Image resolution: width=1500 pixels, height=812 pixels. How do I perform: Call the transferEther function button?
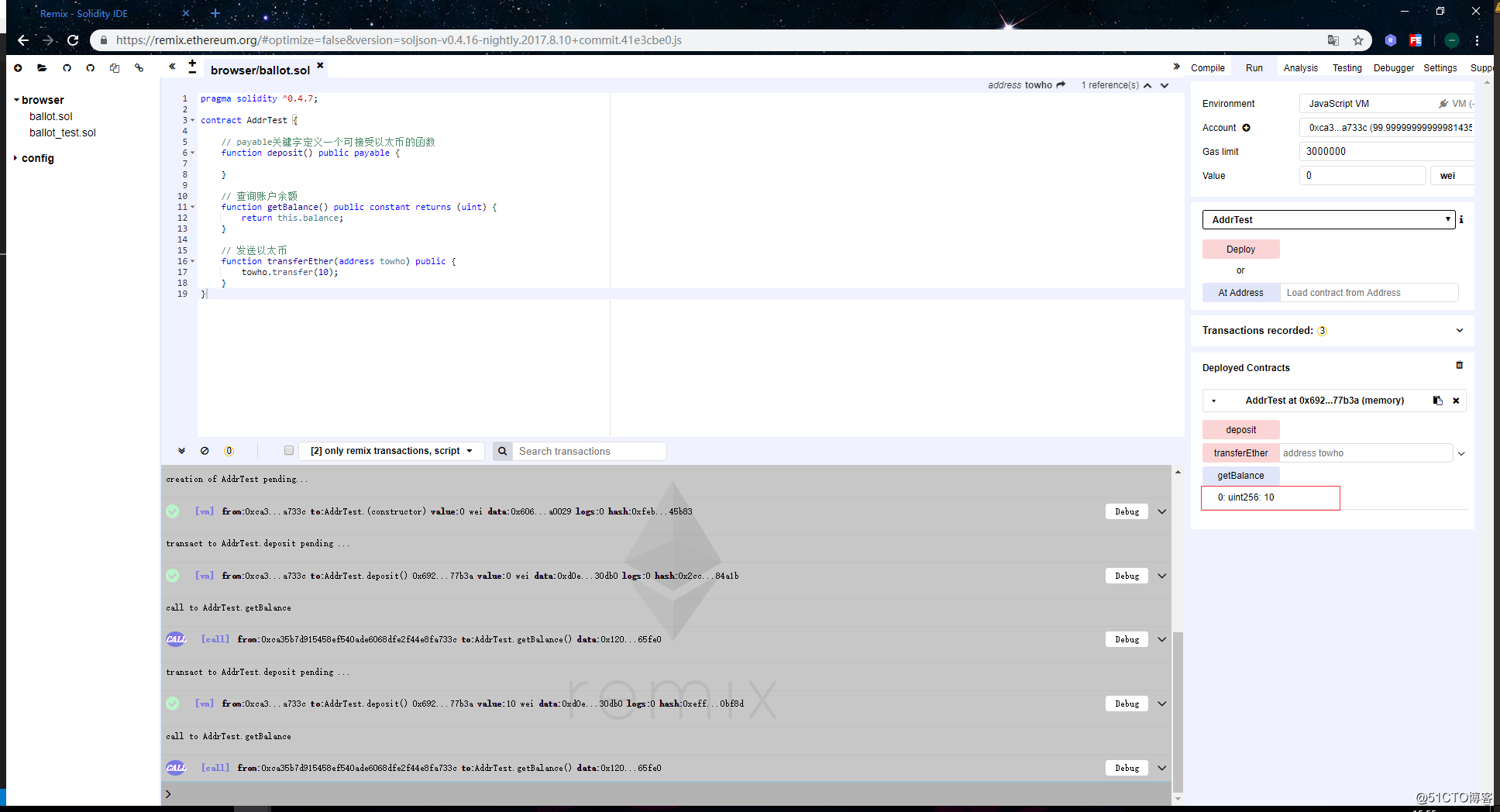click(1240, 453)
